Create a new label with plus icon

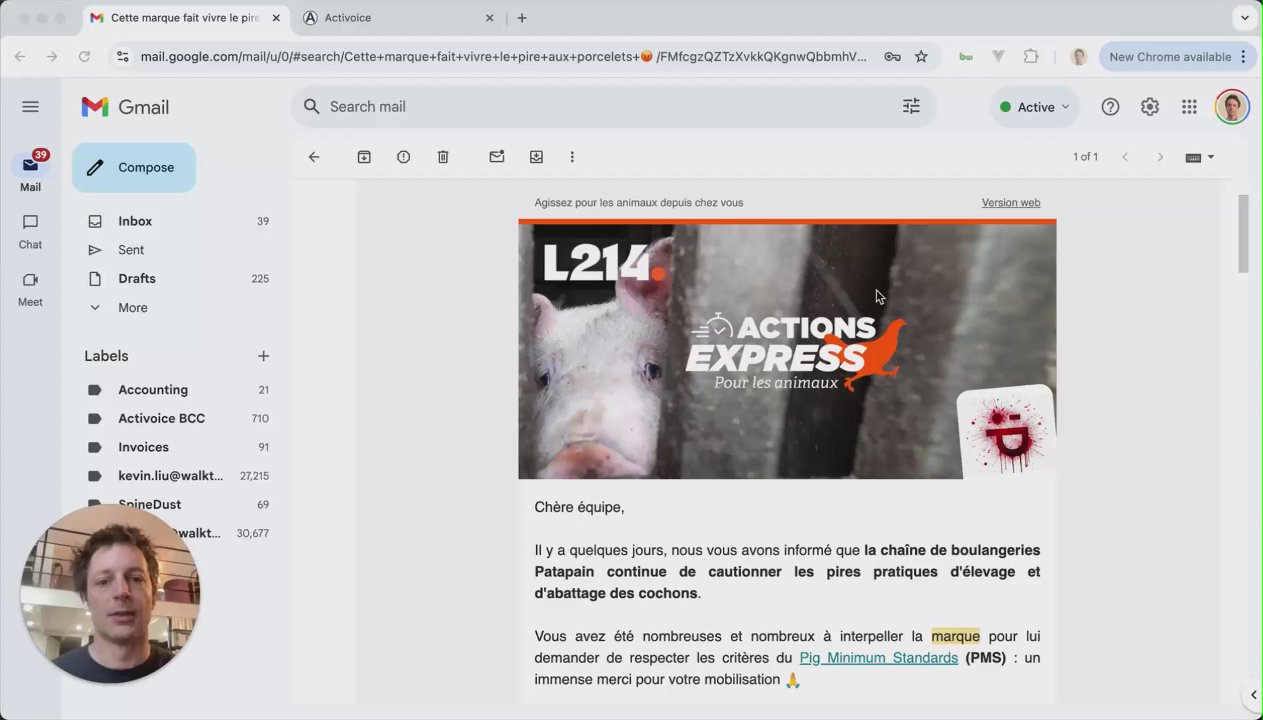pyautogui.click(x=263, y=356)
